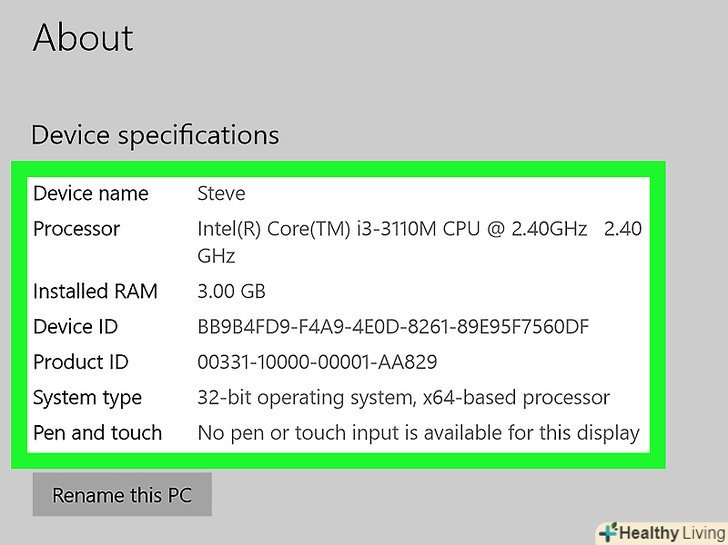Select the 3.00 GB RAM value
The height and width of the screenshot is (545, 728).
pyautogui.click(x=232, y=291)
